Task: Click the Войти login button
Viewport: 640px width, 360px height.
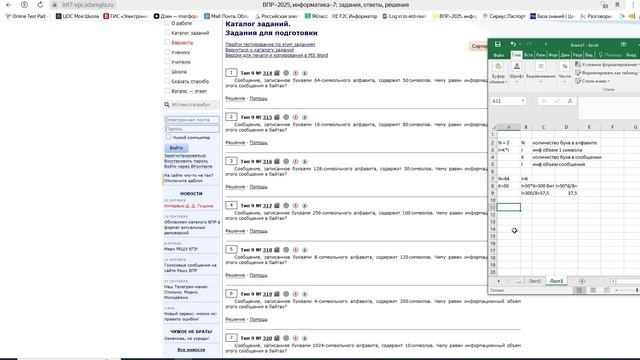Action: coord(176,148)
